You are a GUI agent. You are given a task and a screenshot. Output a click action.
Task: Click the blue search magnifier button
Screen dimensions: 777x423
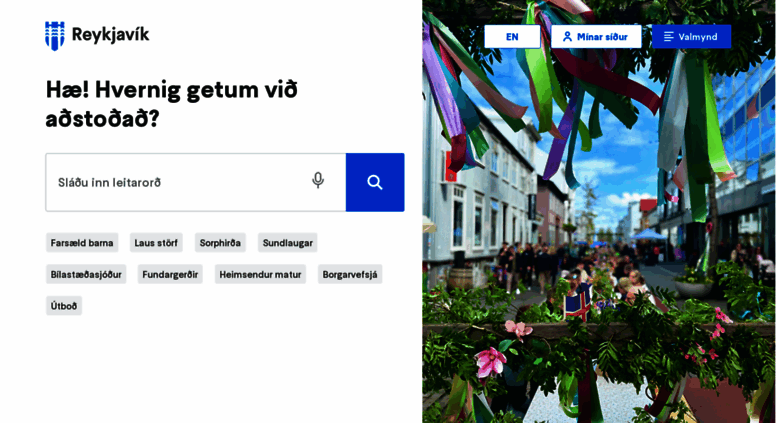(x=375, y=182)
